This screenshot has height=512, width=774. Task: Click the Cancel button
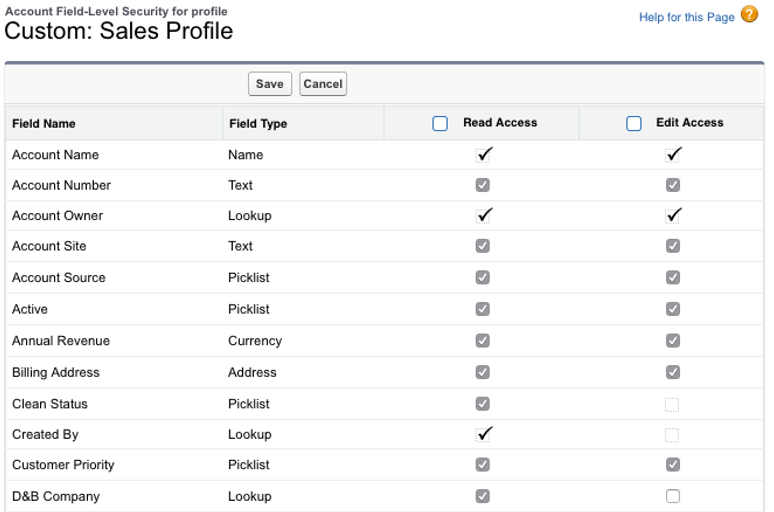(323, 84)
